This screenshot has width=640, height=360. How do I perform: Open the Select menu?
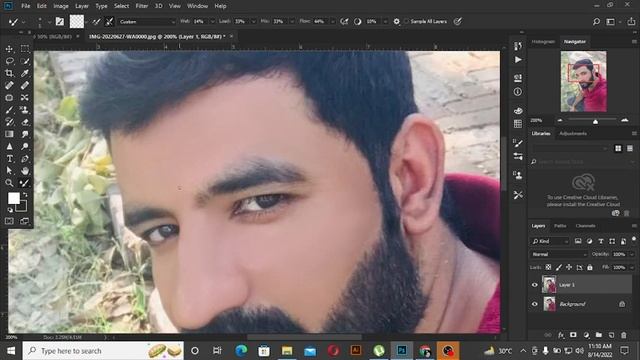(x=121, y=6)
